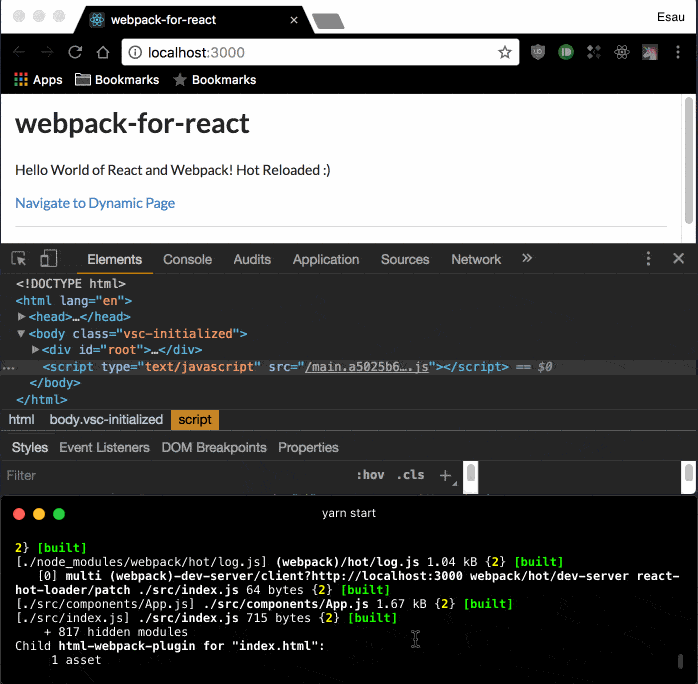The width and height of the screenshot is (698, 684).
Task: Show more DevTools tabs via chevron
Action: click(x=527, y=259)
